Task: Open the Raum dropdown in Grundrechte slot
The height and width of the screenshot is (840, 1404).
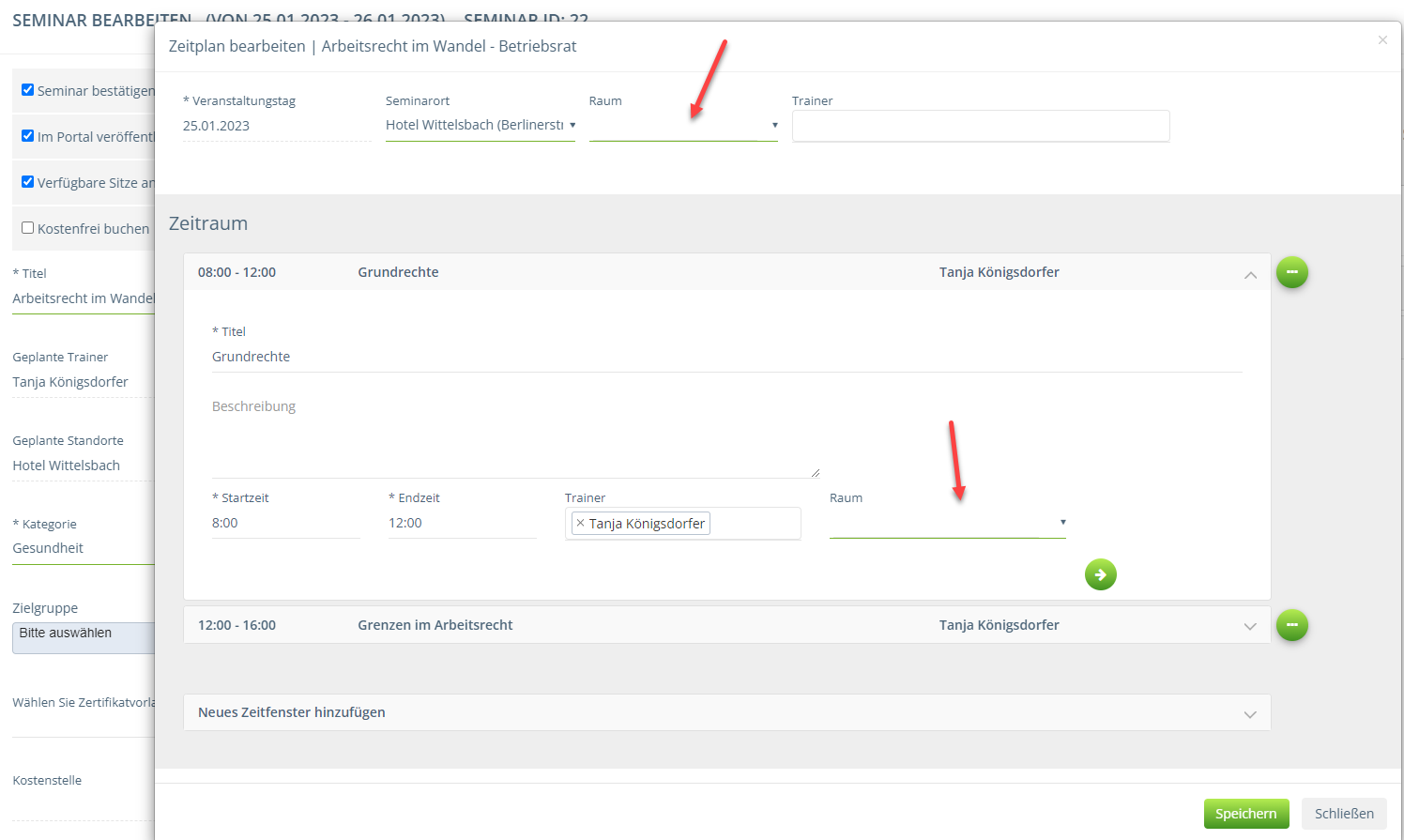Action: coord(947,523)
